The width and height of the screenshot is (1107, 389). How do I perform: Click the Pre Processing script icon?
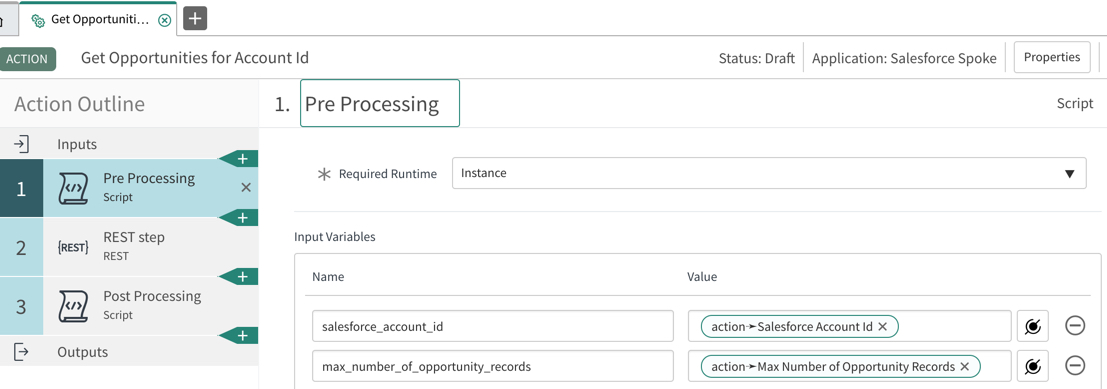click(73, 188)
